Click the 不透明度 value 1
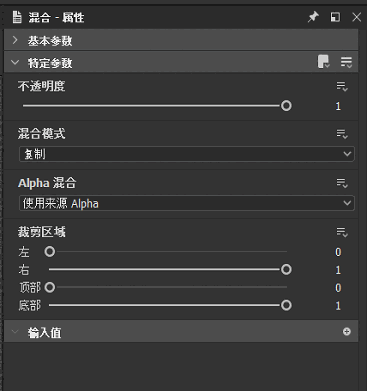This screenshot has height=391, width=367. tap(338, 106)
